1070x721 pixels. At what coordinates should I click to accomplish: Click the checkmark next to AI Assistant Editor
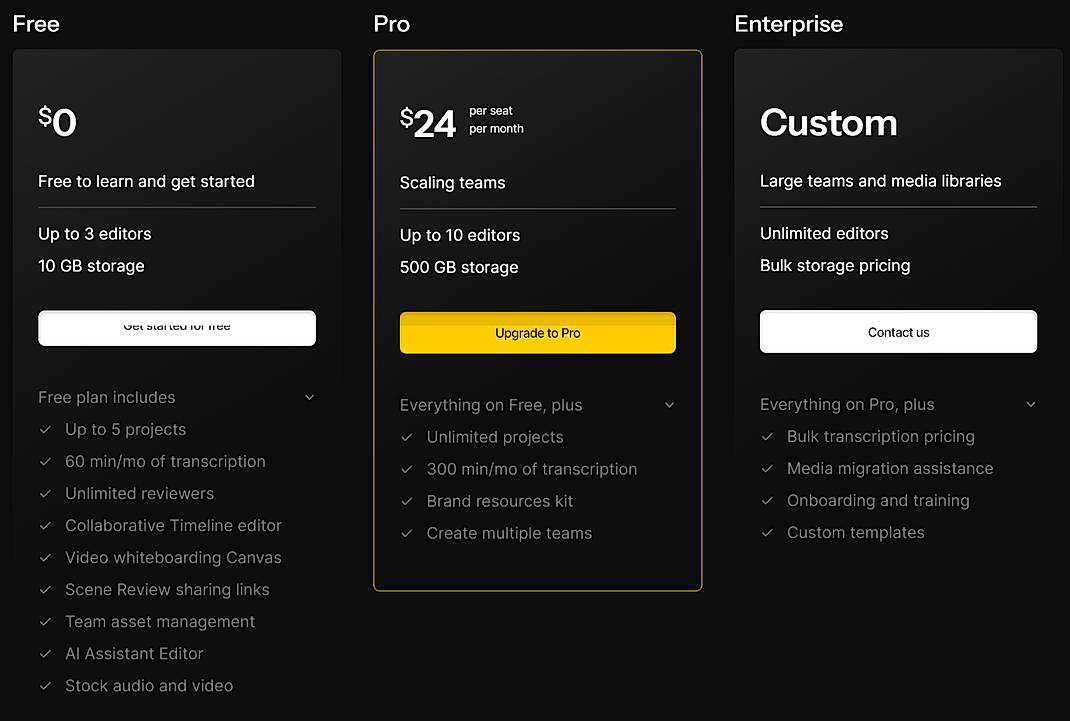point(45,653)
